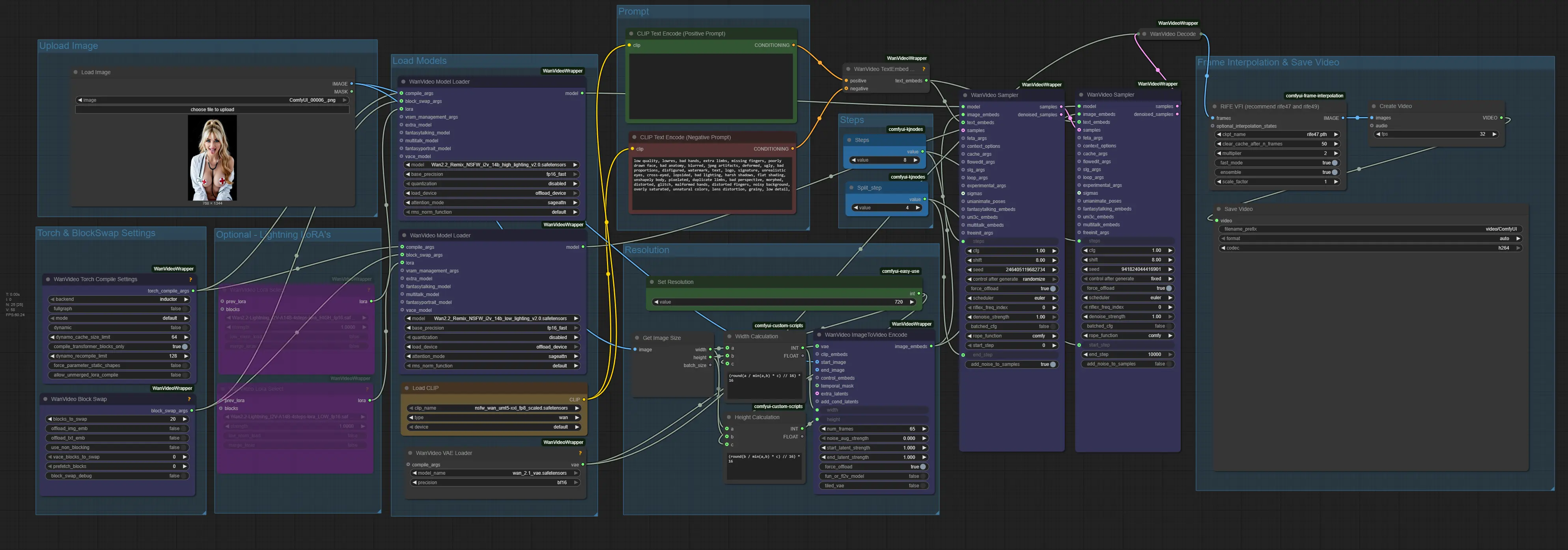The image size is (1568, 550).
Task: Click 'choose file to upload' button
Action: tap(212, 110)
